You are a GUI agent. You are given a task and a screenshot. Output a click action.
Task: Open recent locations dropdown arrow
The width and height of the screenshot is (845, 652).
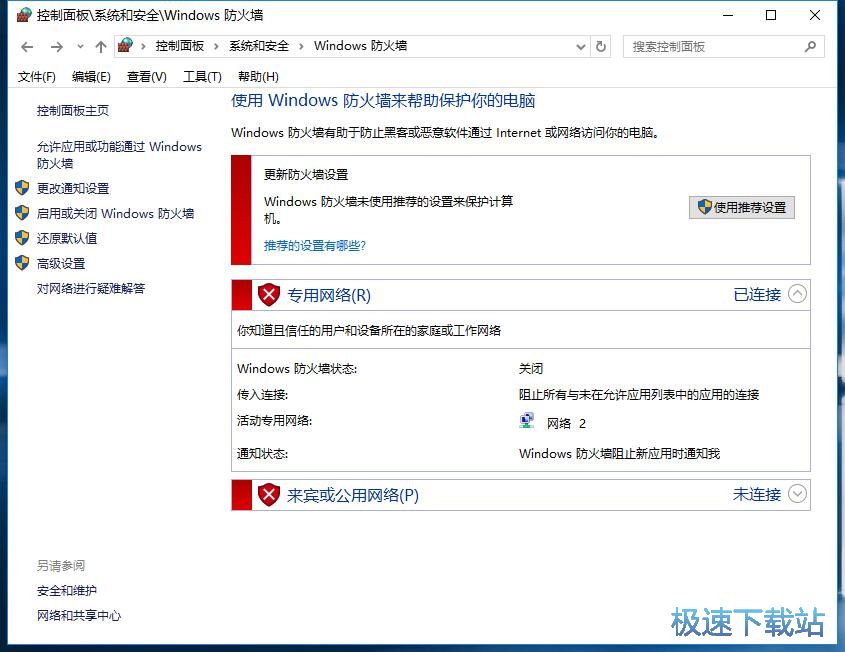click(80, 46)
